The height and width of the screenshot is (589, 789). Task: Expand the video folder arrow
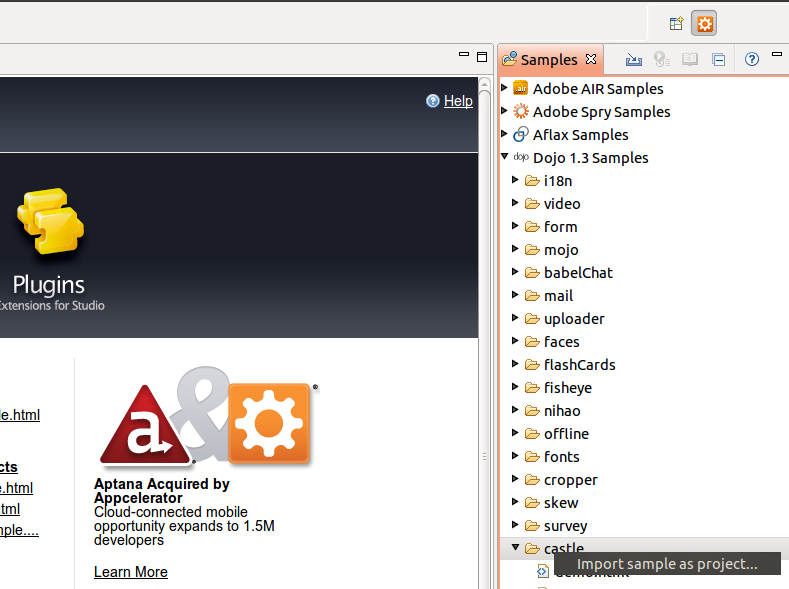[x=515, y=203]
